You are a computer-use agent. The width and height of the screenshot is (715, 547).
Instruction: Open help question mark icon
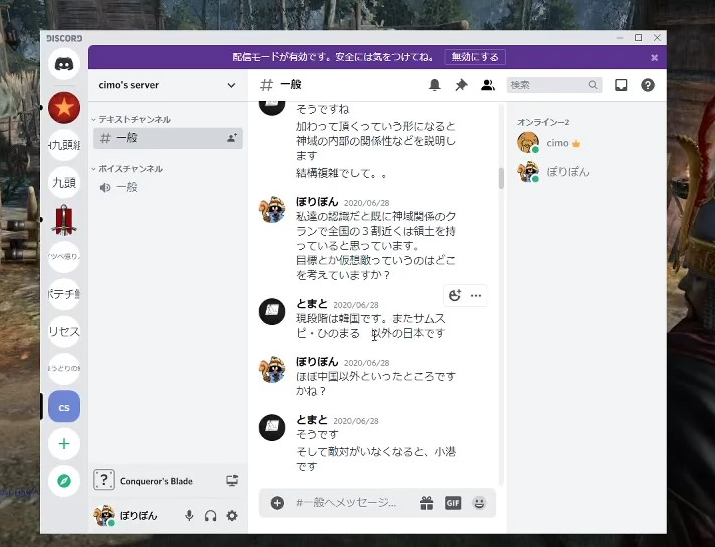pyautogui.click(x=648, y=85)
